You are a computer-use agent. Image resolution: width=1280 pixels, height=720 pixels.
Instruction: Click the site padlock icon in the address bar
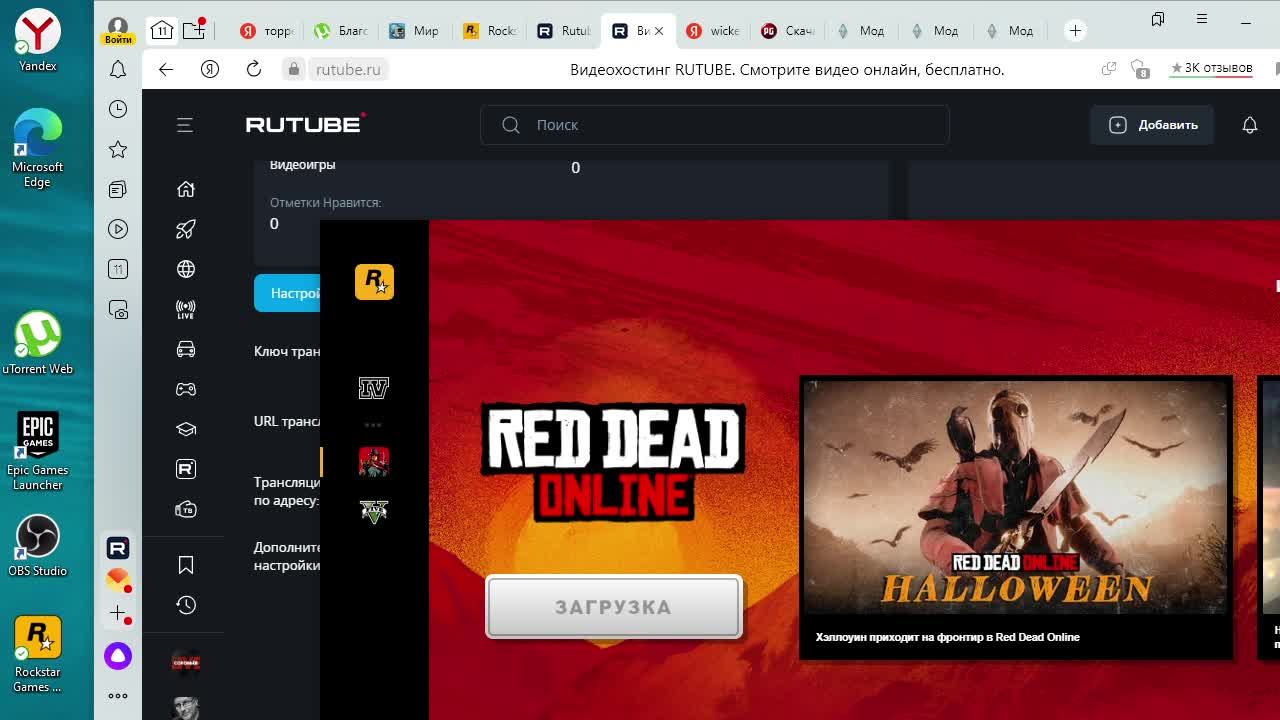click(293, 69)
